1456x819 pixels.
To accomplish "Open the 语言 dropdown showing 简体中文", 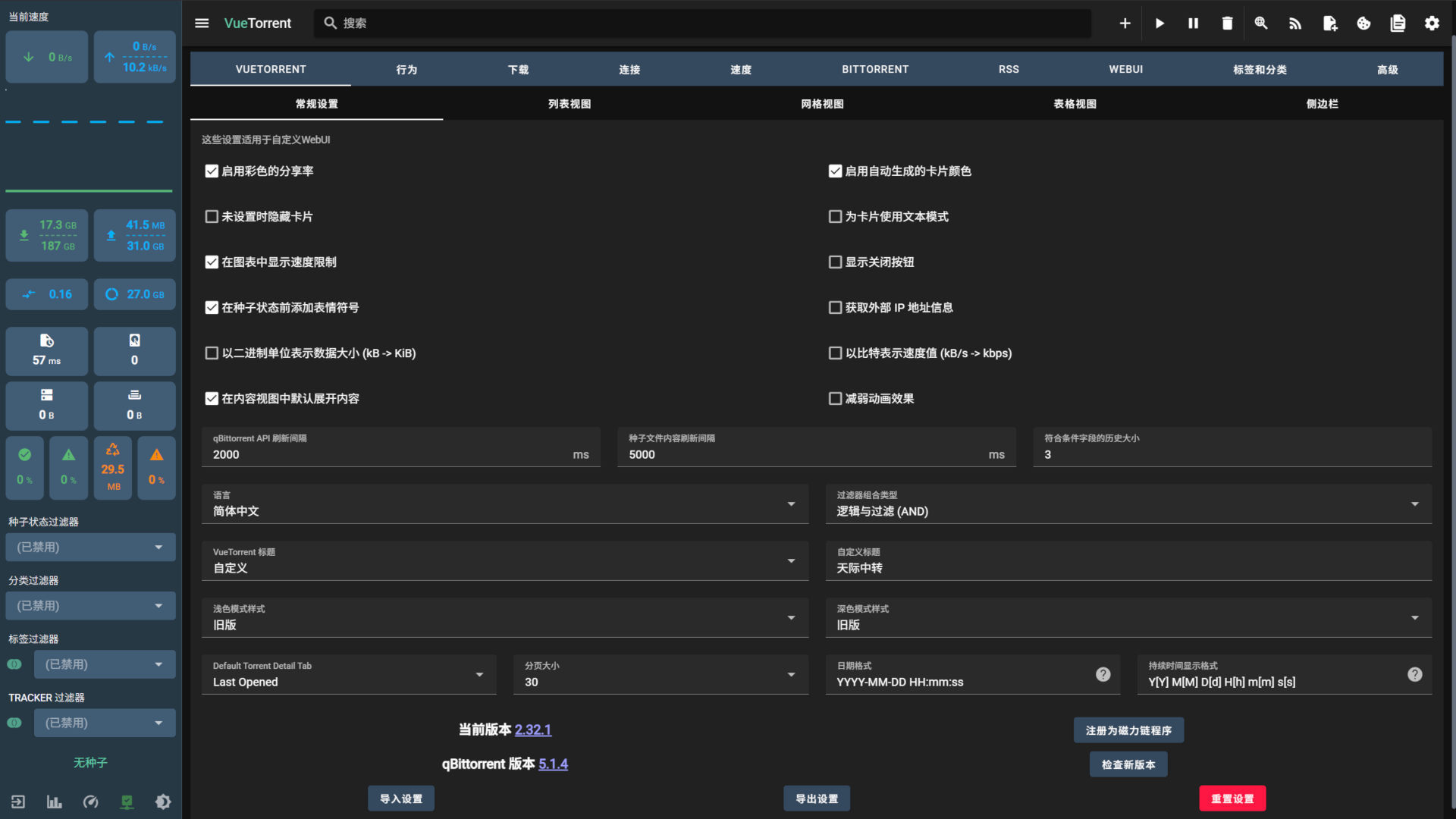I will tap(504, 504).
